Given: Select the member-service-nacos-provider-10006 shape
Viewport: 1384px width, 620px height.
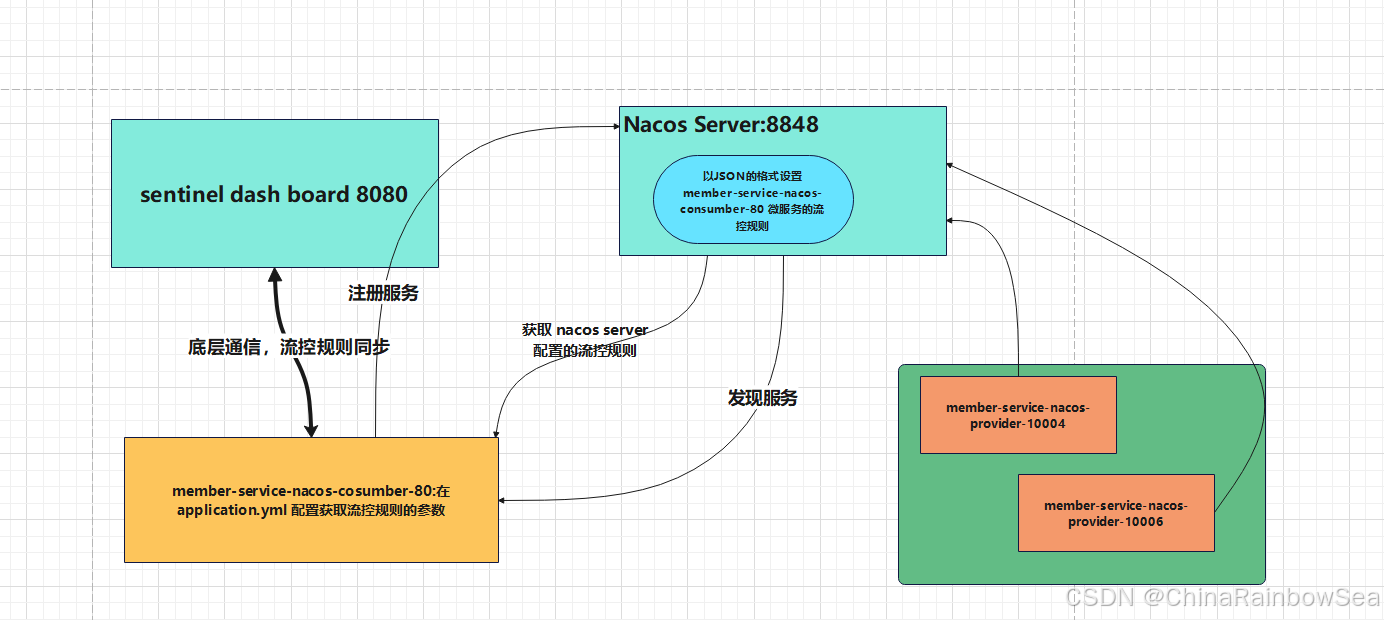Looking at the screenshot, I should tap(1116, 513).
